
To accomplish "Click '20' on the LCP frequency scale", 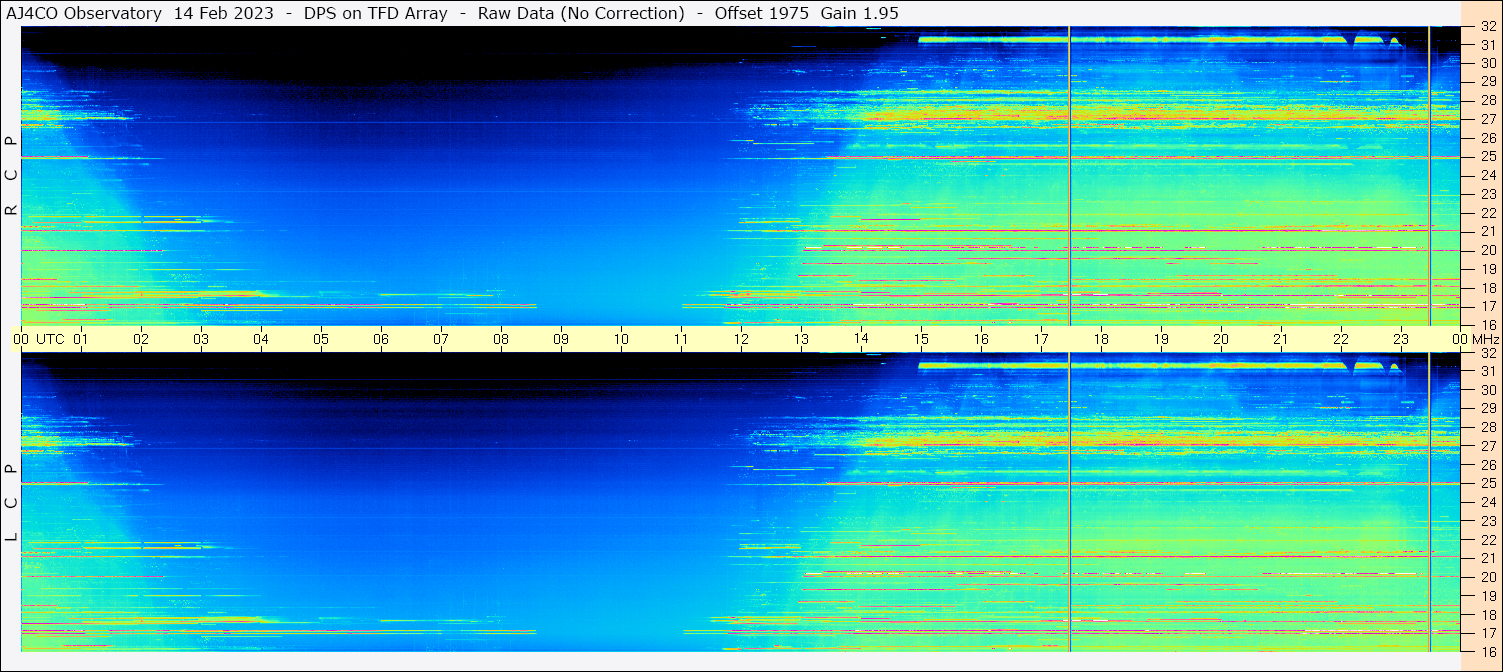I will 1487,577.
